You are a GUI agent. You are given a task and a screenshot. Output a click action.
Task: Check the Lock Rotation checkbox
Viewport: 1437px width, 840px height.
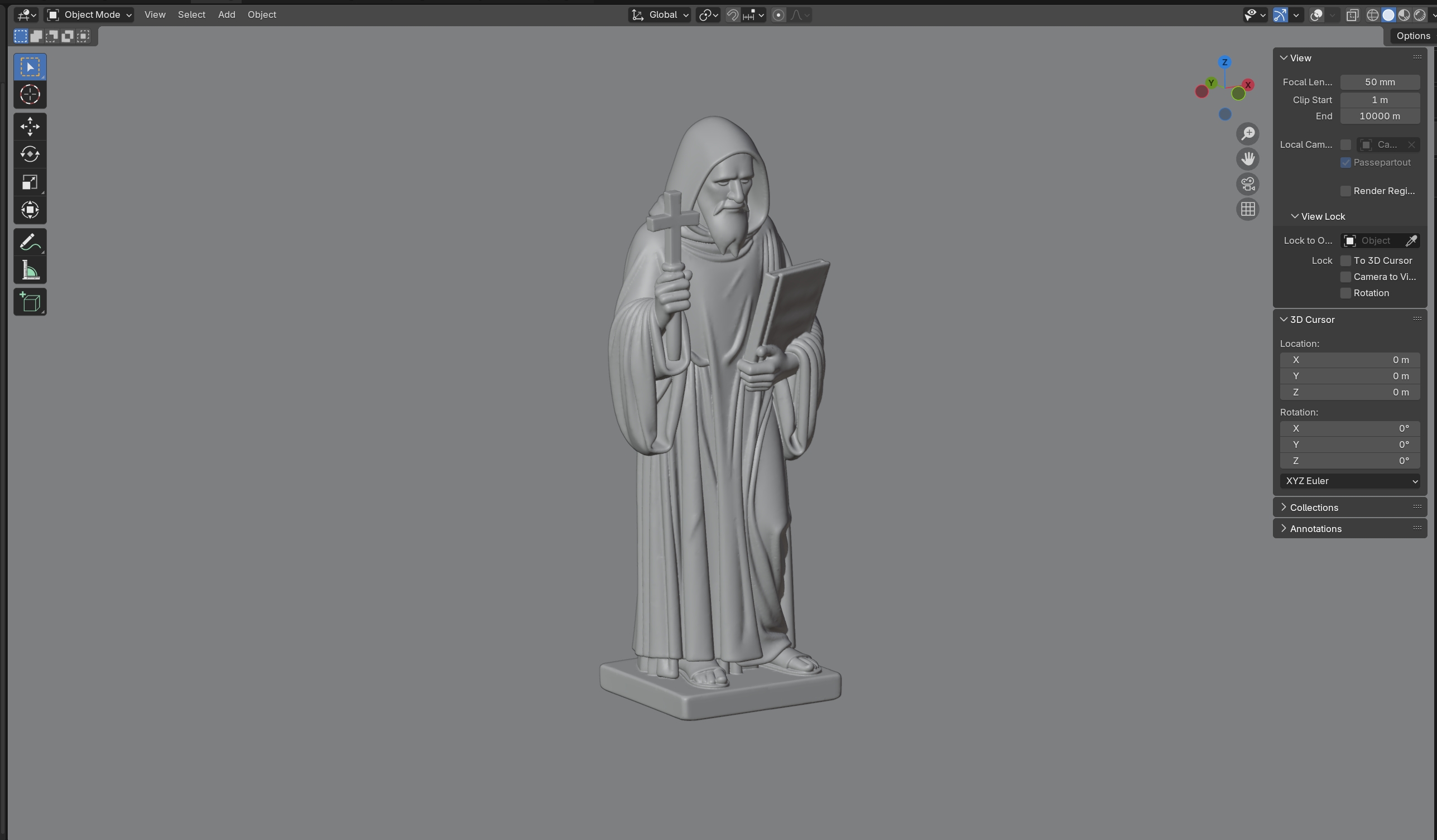pyautogui.click(x=1346, y=293)
